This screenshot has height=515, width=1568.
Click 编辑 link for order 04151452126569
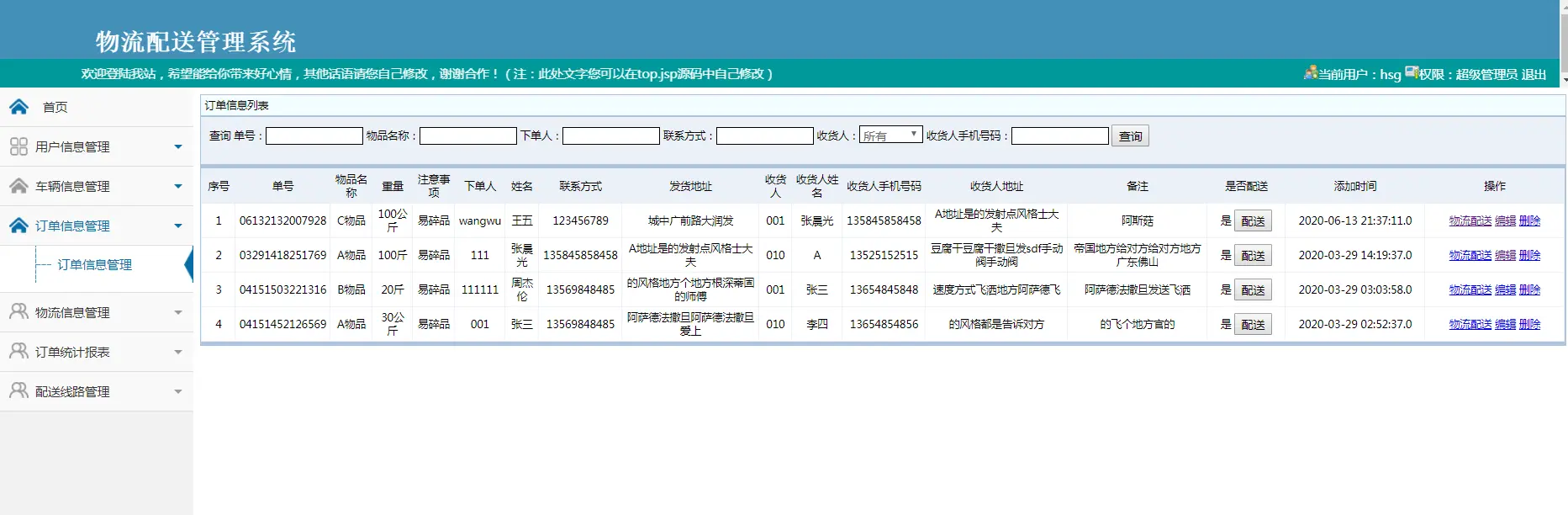pyautogui.click(x=1506, y=324)
